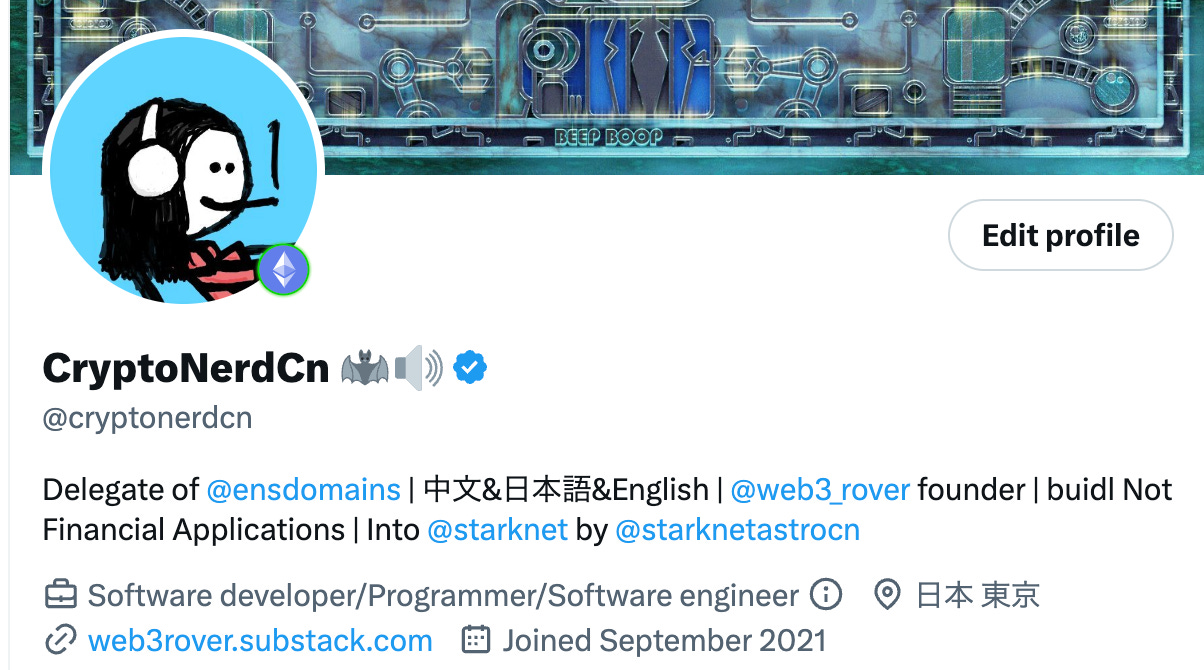Click the CryptoNerdCn display name
The width and height of the screenshot is (1204, 670).
[x=186, y=369]
